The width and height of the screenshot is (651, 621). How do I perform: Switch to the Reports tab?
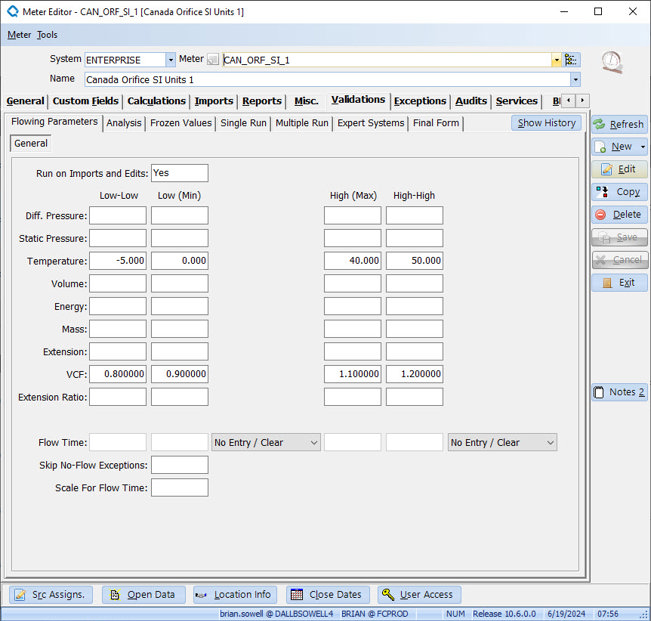pos(262,101)
